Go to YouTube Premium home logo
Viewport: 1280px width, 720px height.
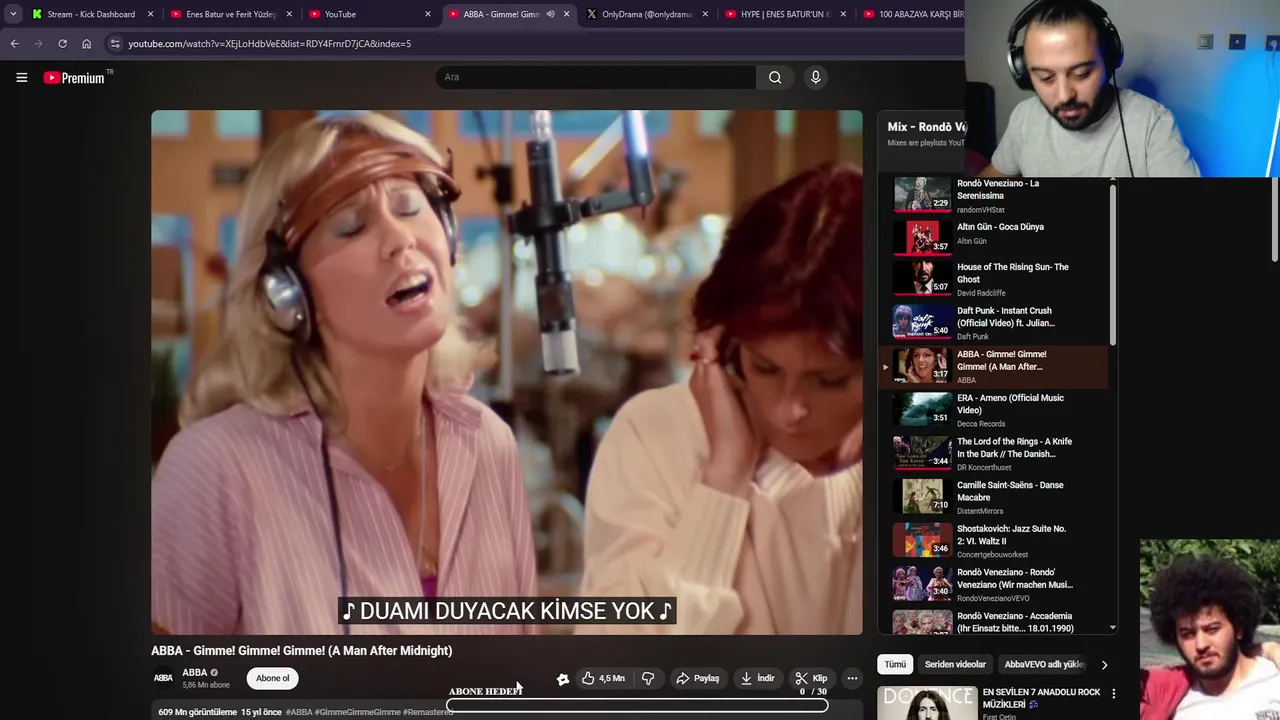point(76,77)
